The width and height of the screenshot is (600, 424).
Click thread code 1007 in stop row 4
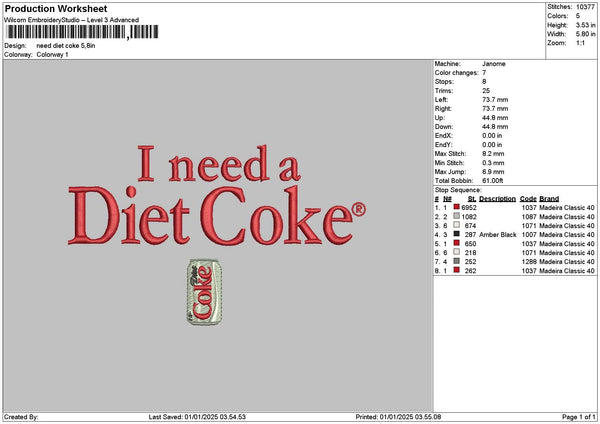point(529,235)
